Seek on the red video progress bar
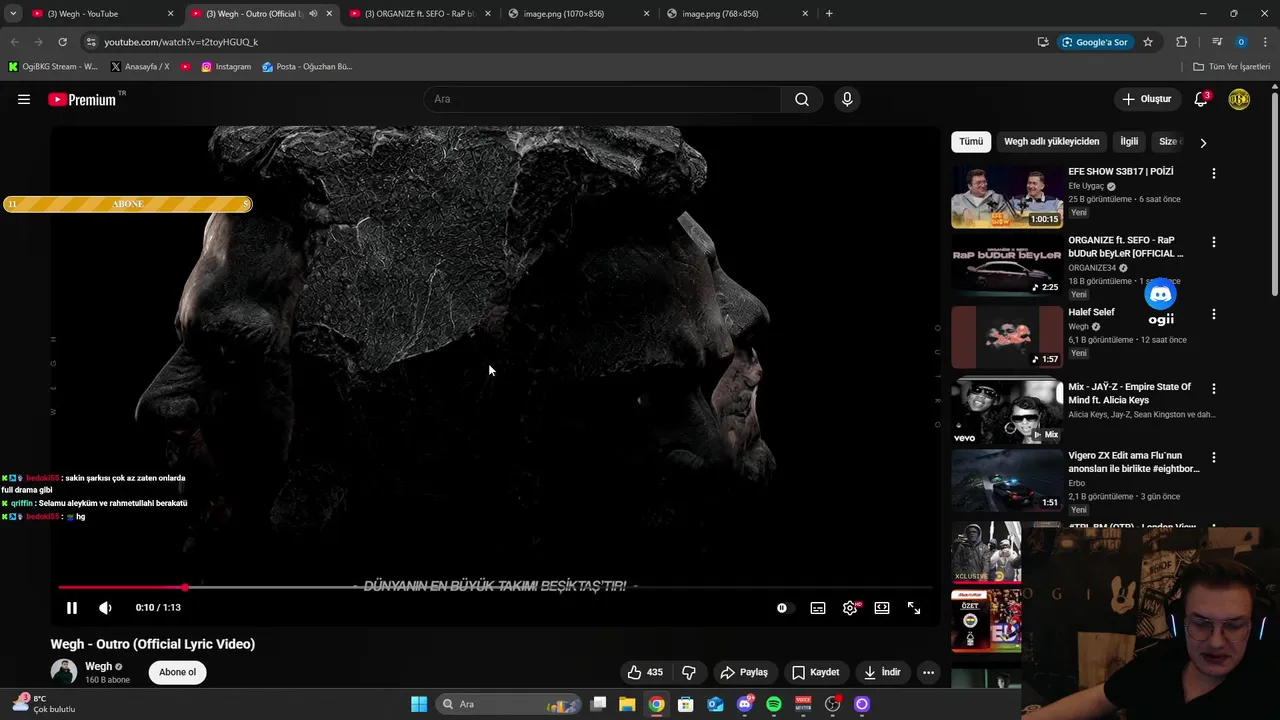The width and height of the screenshot is (1280, 720). [x=495, y=587]
